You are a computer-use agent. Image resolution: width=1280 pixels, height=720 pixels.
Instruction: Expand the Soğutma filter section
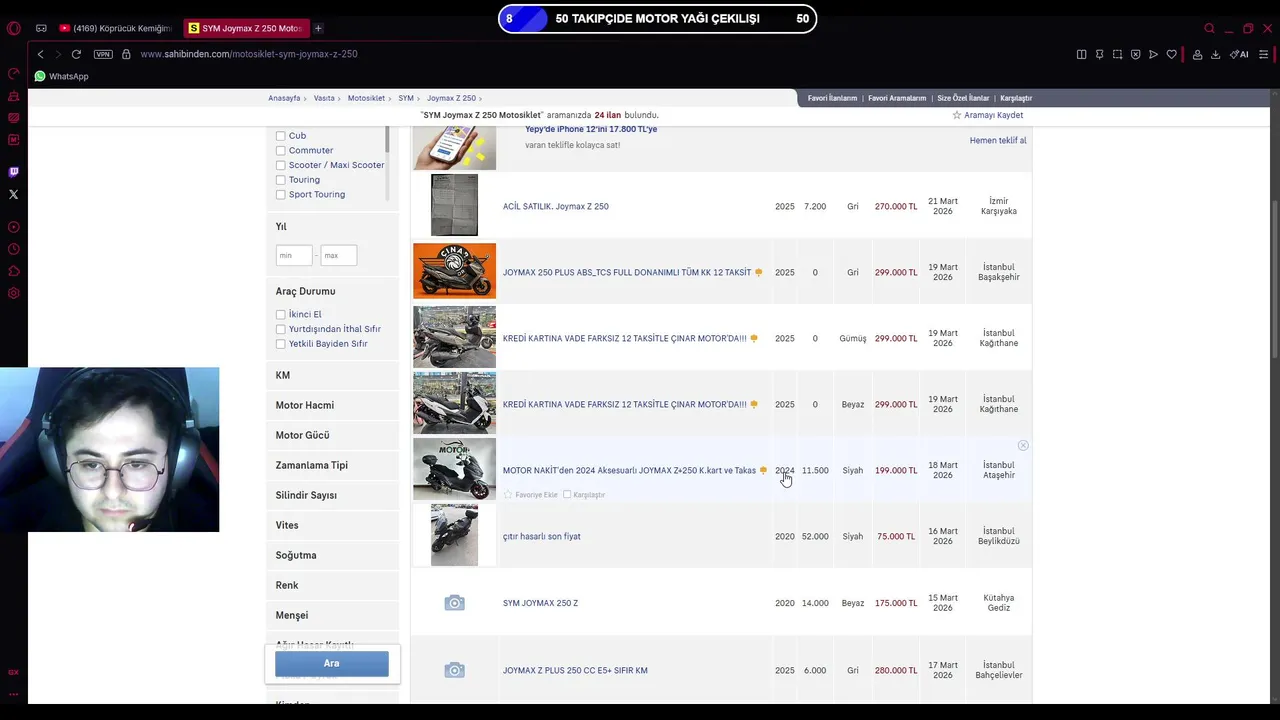[x=332, y=555]
